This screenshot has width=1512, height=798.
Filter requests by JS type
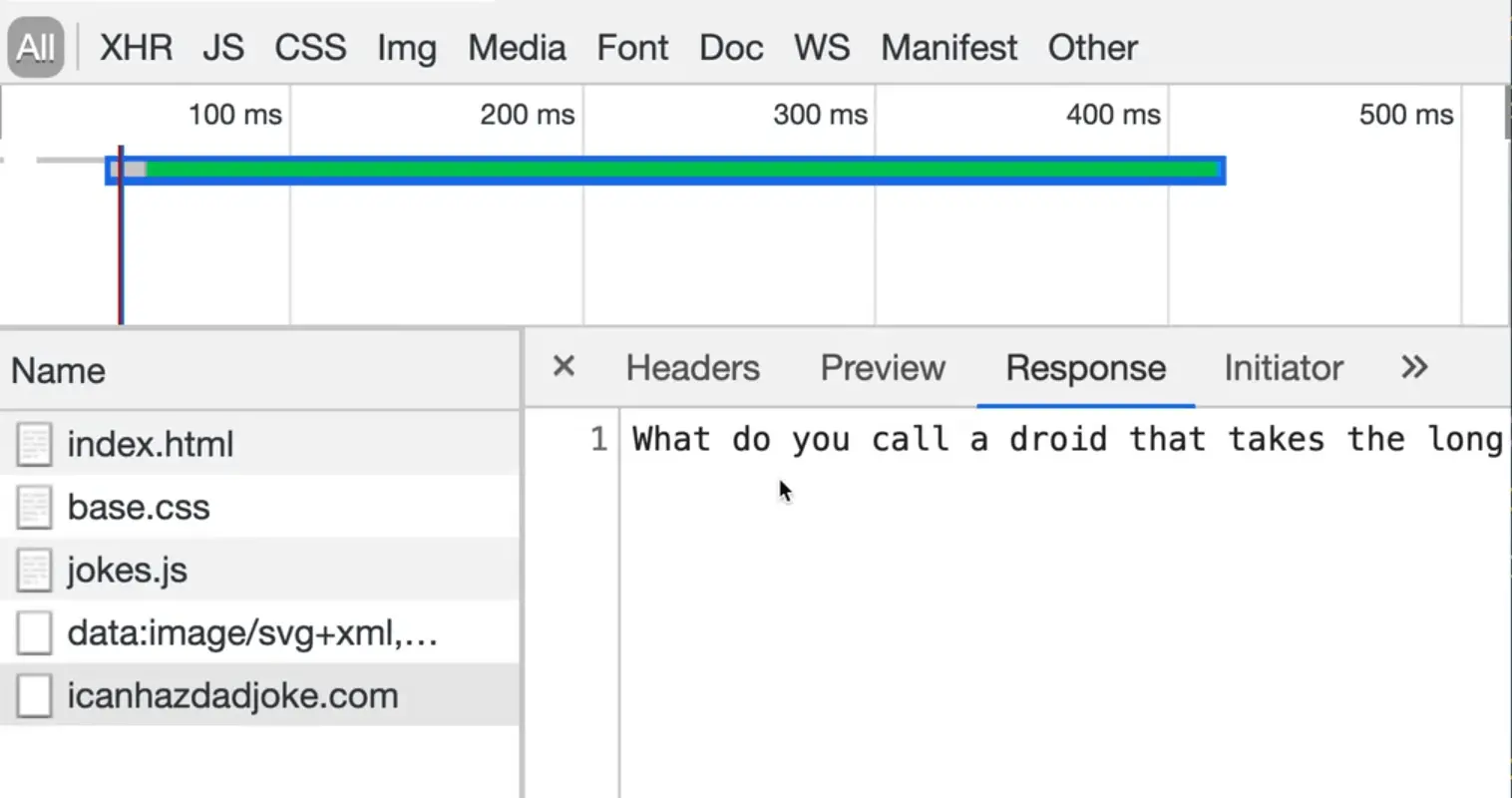tap(223, 48)
